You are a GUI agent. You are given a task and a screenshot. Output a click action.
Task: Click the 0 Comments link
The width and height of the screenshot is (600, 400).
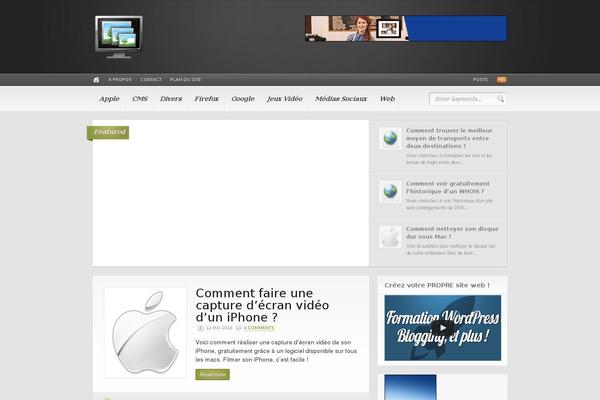click(259, 328)
